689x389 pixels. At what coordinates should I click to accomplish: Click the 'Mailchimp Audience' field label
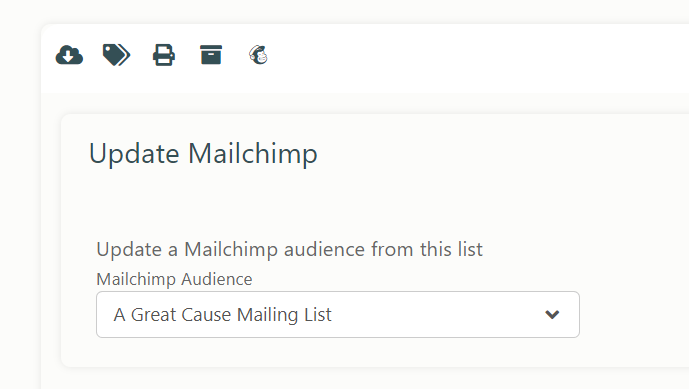(174, 279)
